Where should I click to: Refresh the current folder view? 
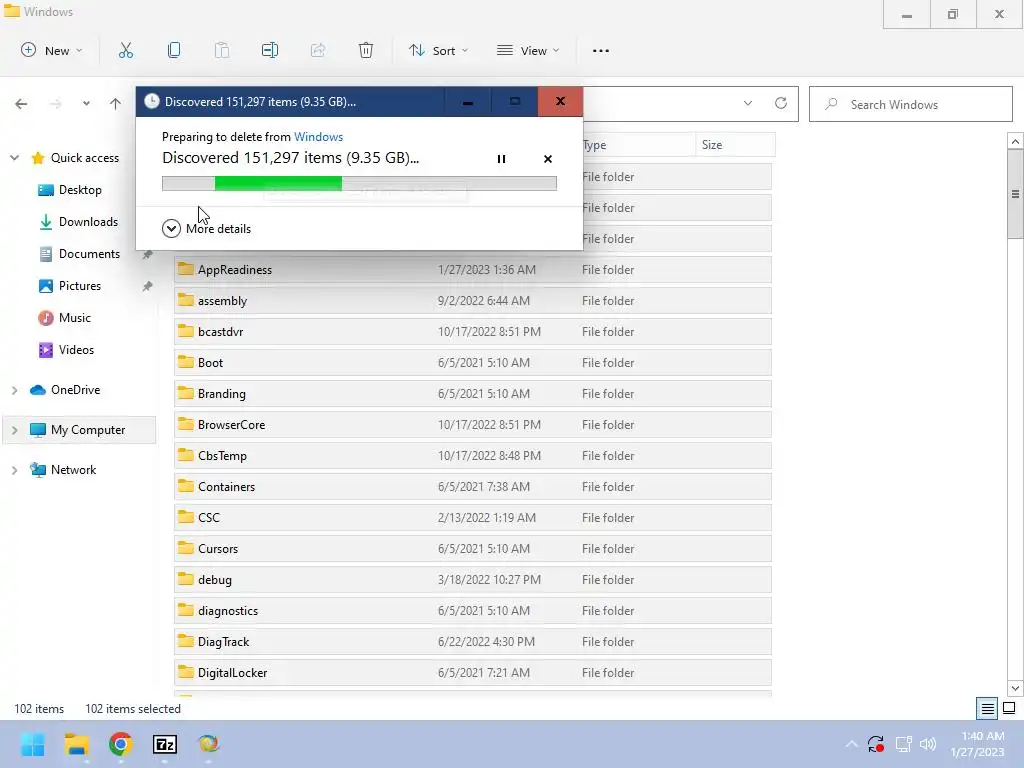780,103
